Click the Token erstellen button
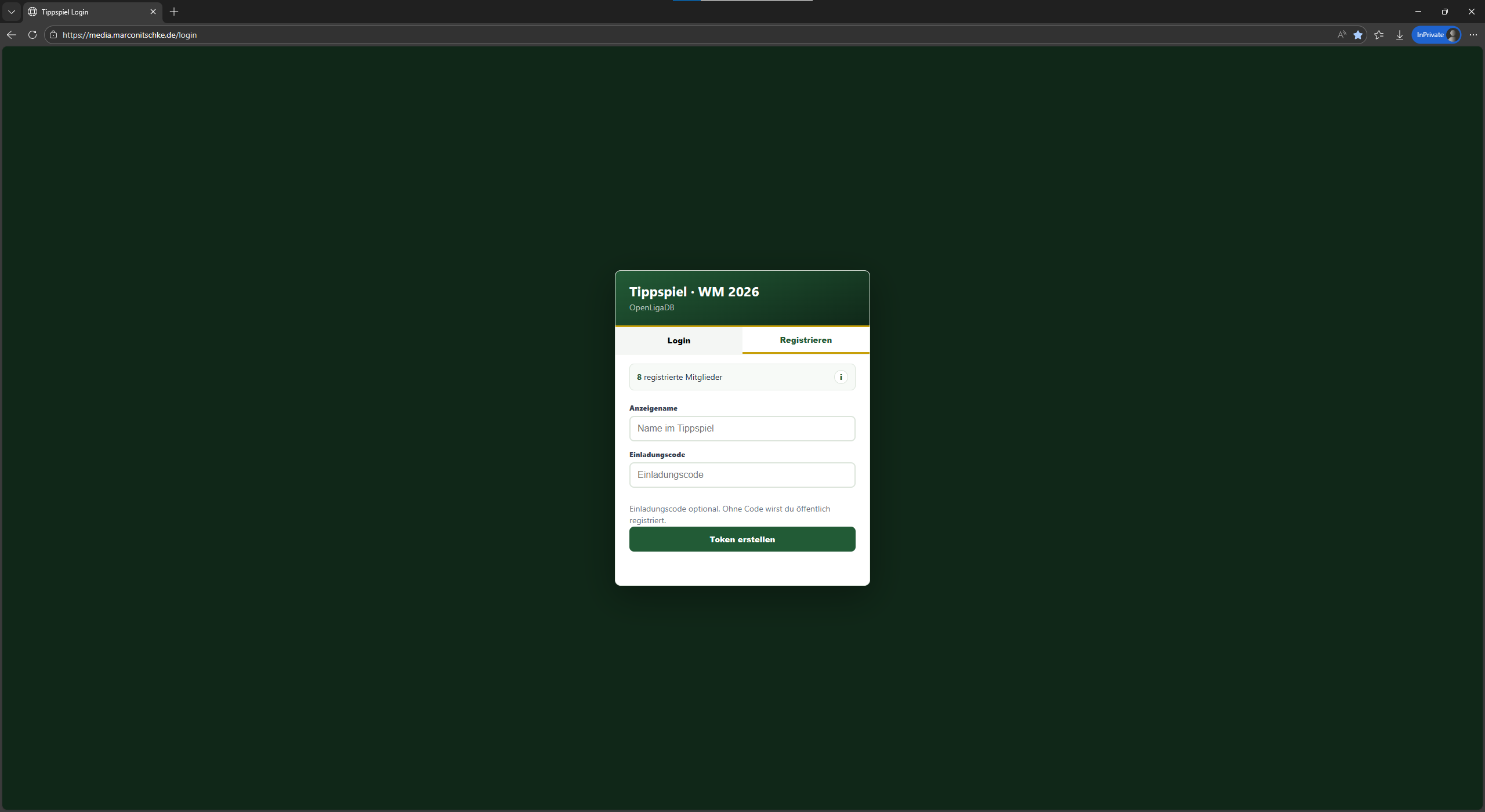The width and height of the screenshot is (1485, 812). [x=742, y=539]
